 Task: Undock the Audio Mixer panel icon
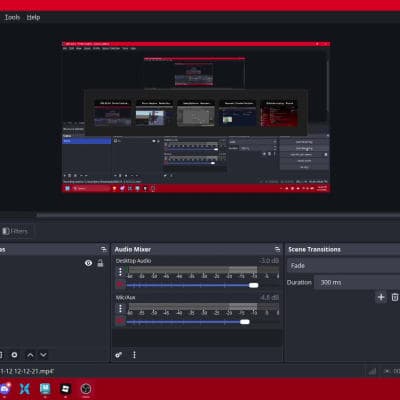pyautogui.click(x=277, y=249)
